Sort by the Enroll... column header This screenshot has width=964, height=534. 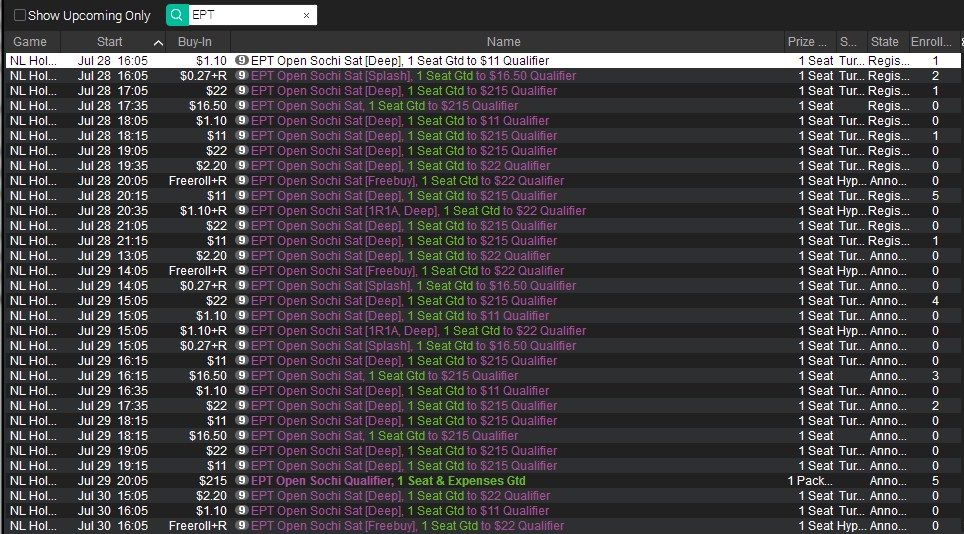931,42
